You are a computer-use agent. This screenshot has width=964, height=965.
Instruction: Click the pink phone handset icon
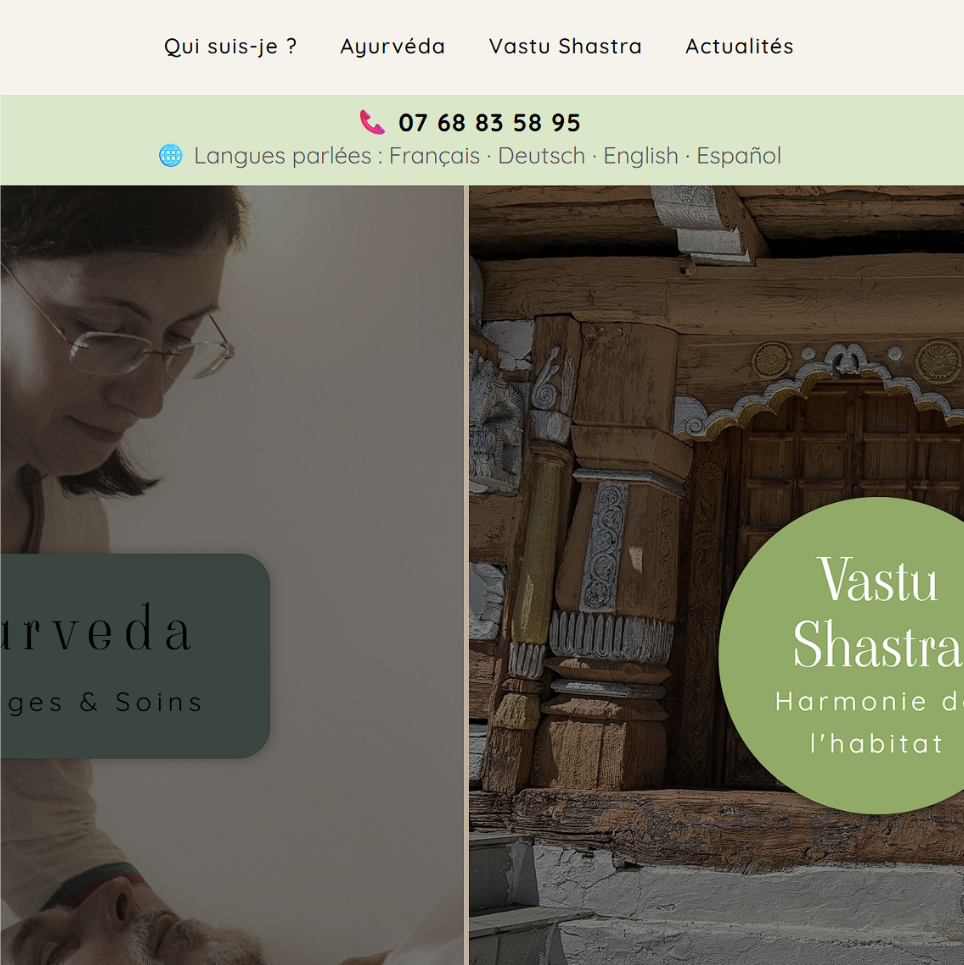372,122
